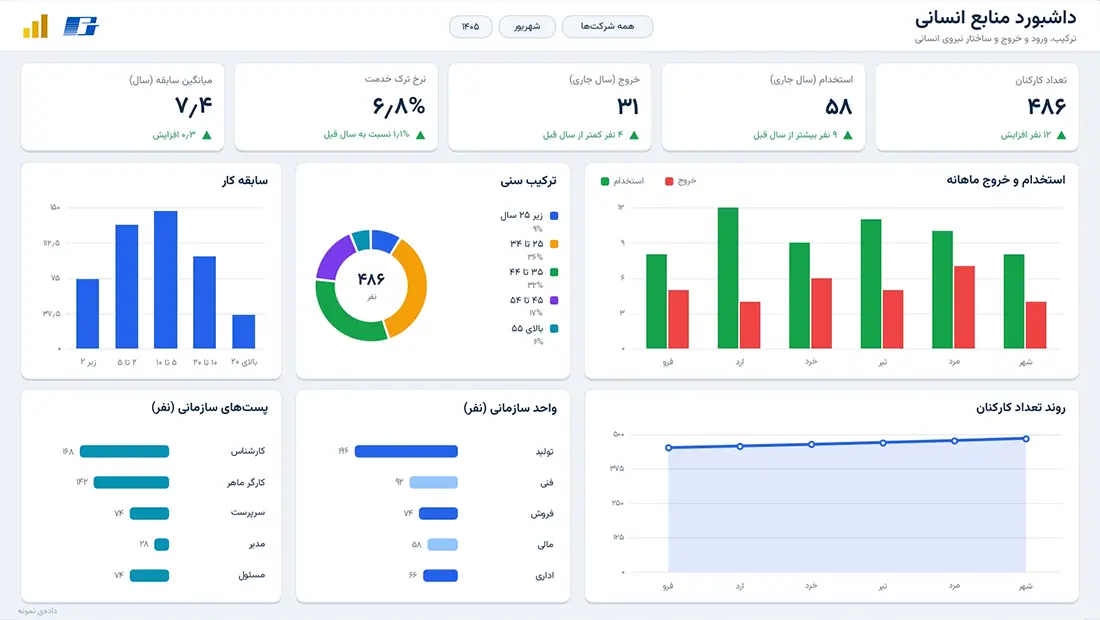This screenshot has height=620, width=1100.
Task: Open the ۱۴۰۵ year filter
Action: [471, 27]
